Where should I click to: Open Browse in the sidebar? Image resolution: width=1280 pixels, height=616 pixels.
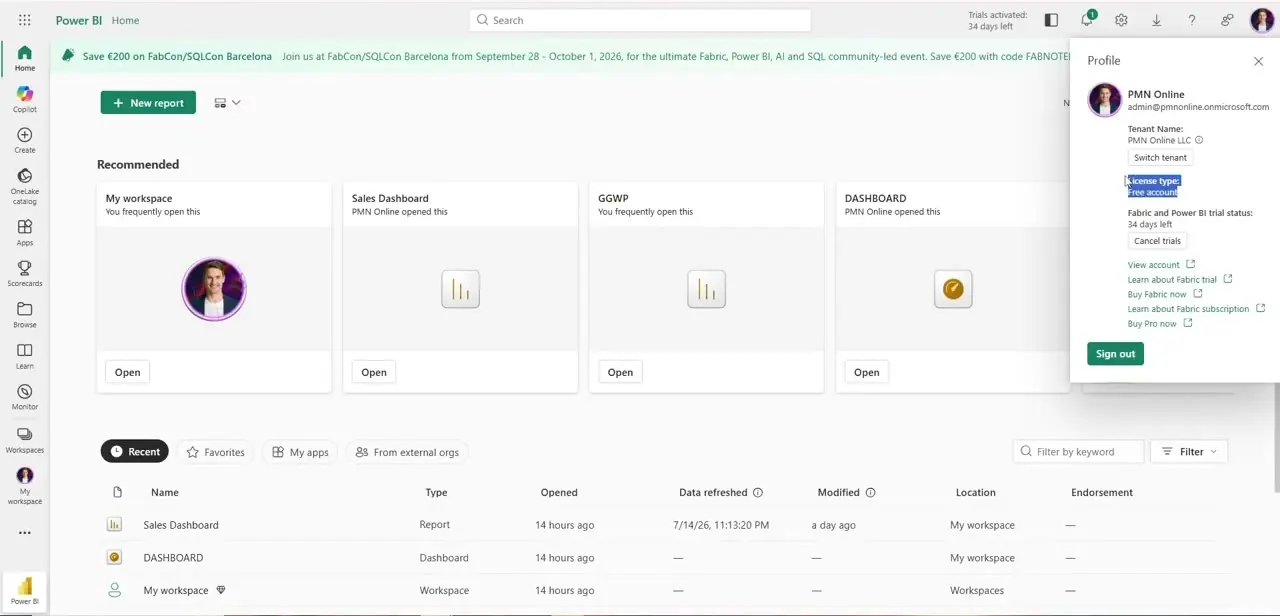click(24, 315)
